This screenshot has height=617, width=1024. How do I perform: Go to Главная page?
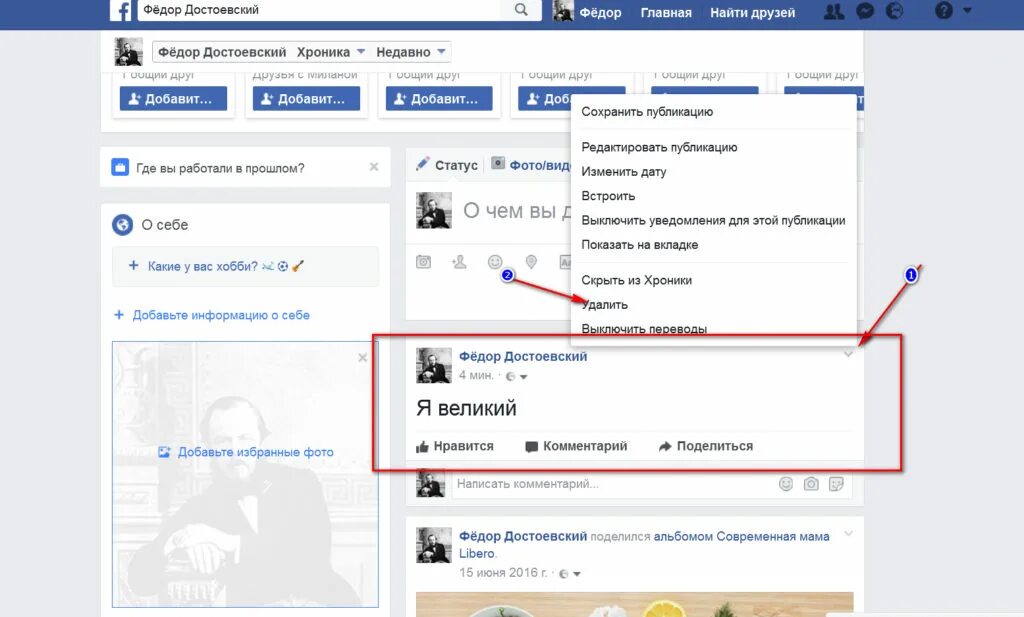click(665, 12)
